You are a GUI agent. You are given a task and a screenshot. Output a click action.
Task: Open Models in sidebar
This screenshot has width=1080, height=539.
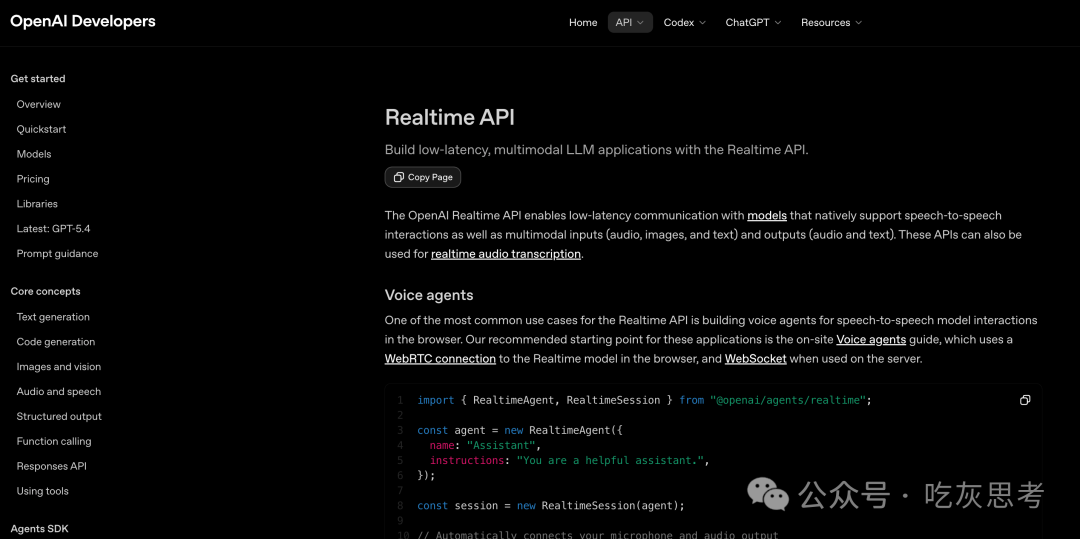[x=34, y=154]
